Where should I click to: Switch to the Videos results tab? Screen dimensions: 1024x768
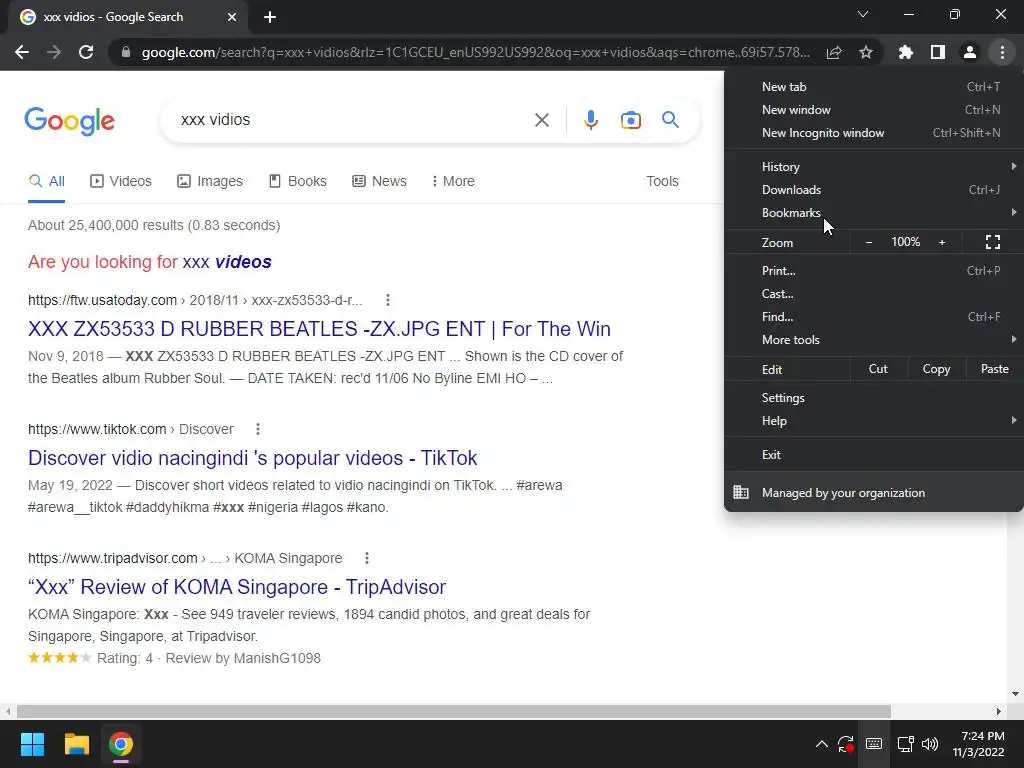[x=121, y=181]
